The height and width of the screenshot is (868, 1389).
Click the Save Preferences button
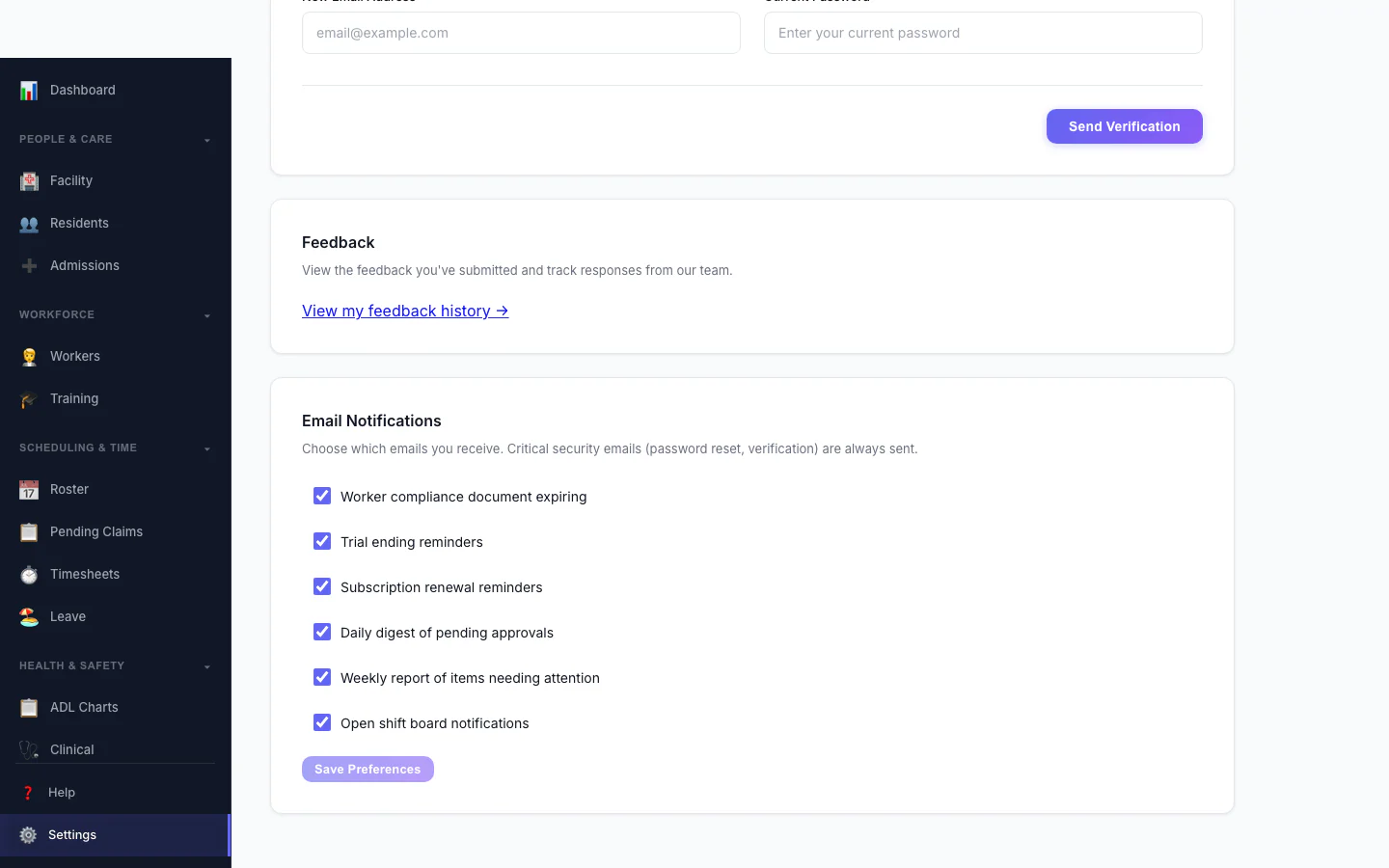pyautogui.click(x=368, y=769)
